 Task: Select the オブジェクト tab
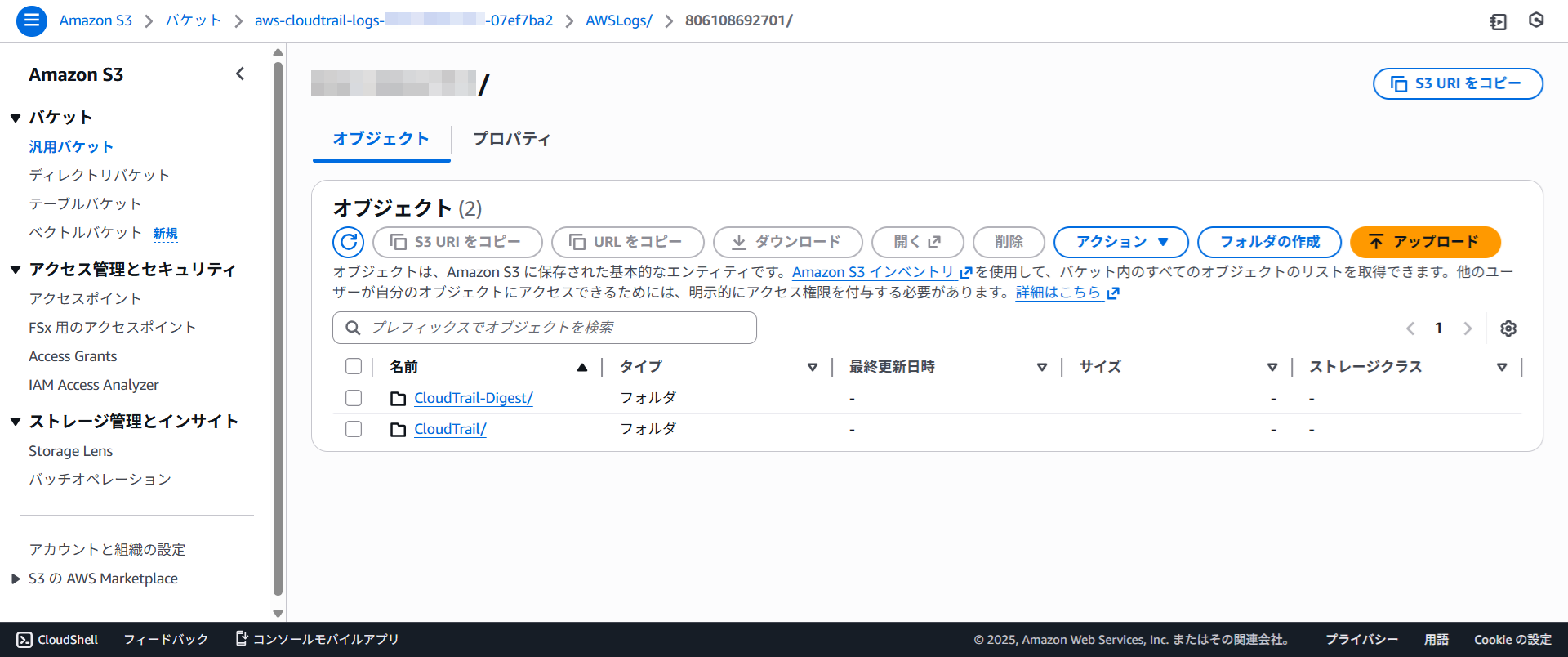coord(381,139)
